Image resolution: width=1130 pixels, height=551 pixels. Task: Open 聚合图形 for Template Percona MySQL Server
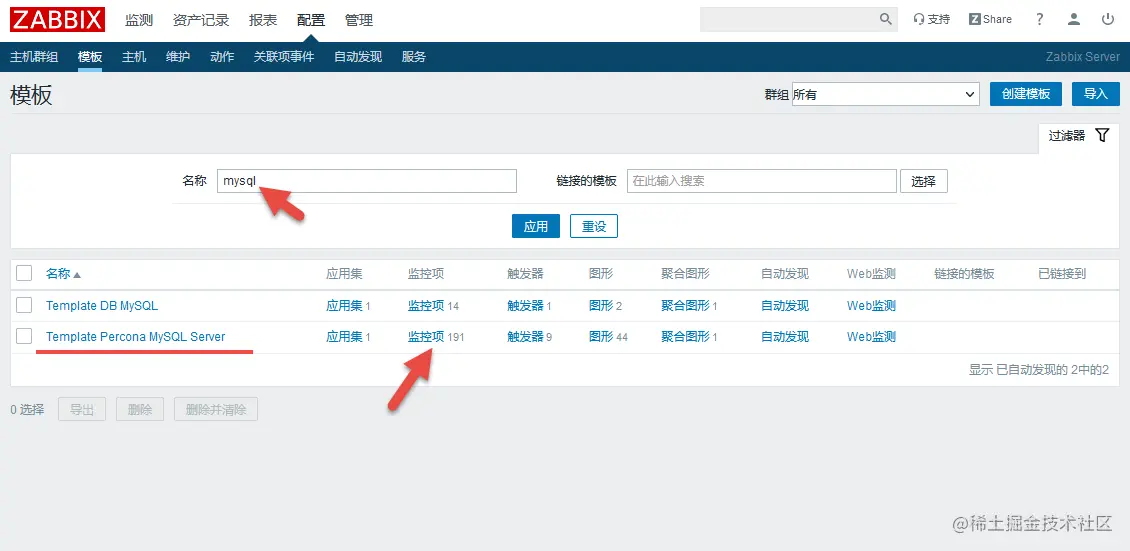pyautogui.click(x=685, y=336)
